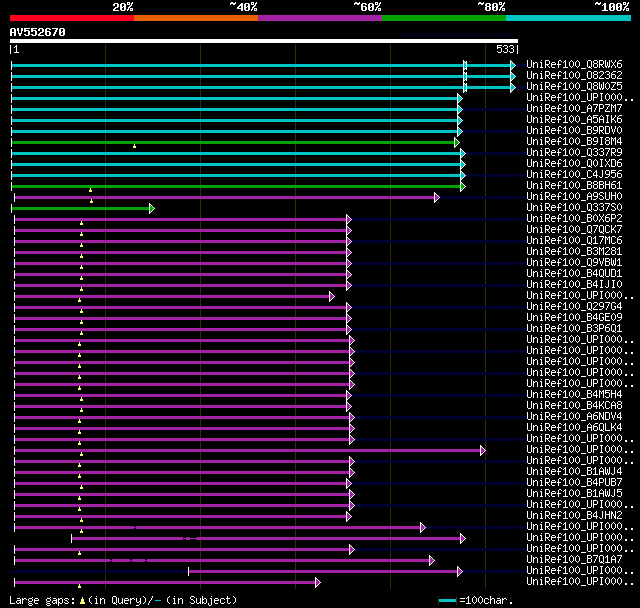
Task: Click the UniRef100_Q17MC6 hit name
Action: (x=574, y=241)
